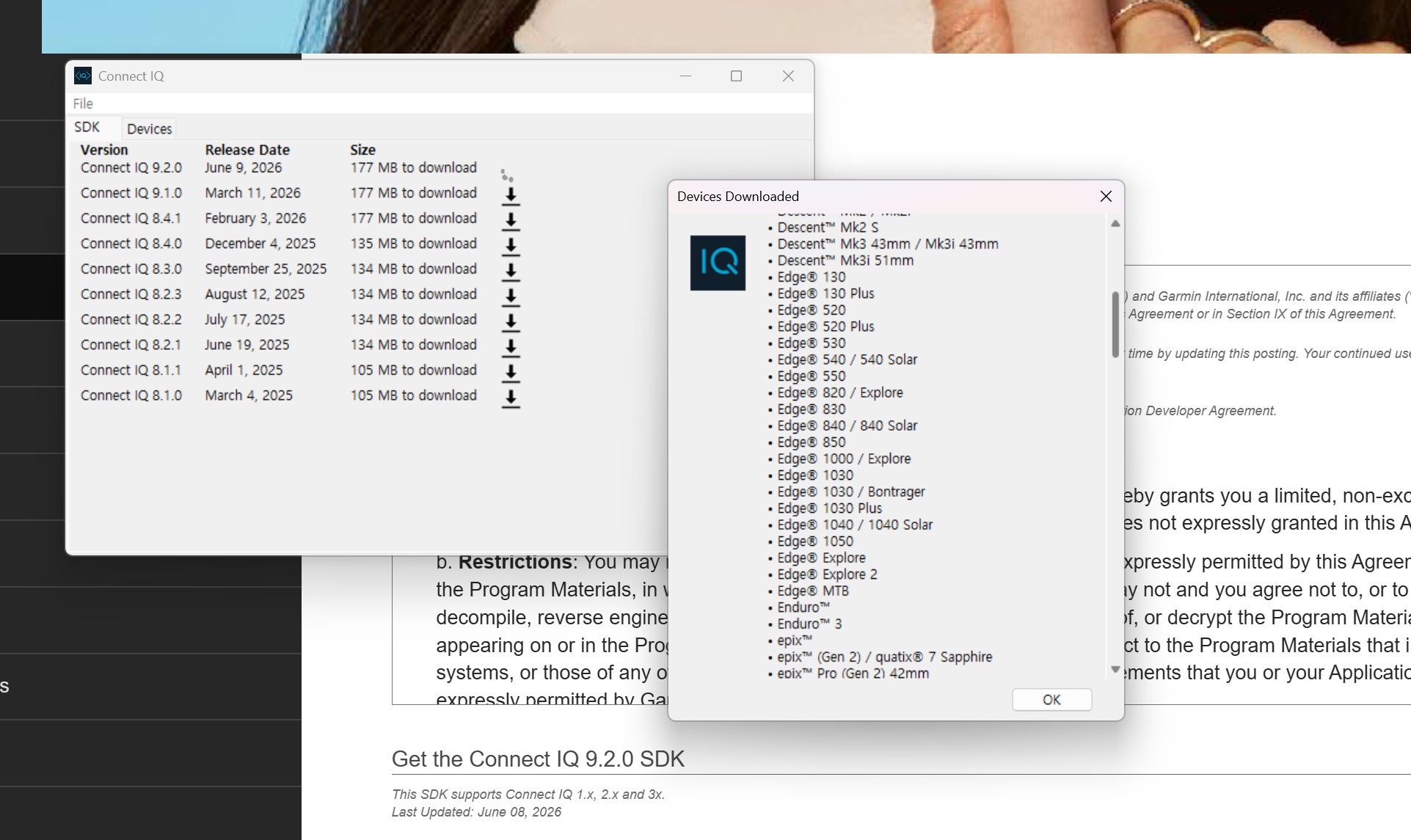Click the IQ logo in Devices Downloaded dialog
This screenshot has width=1411, height=840.
point(718,263)
